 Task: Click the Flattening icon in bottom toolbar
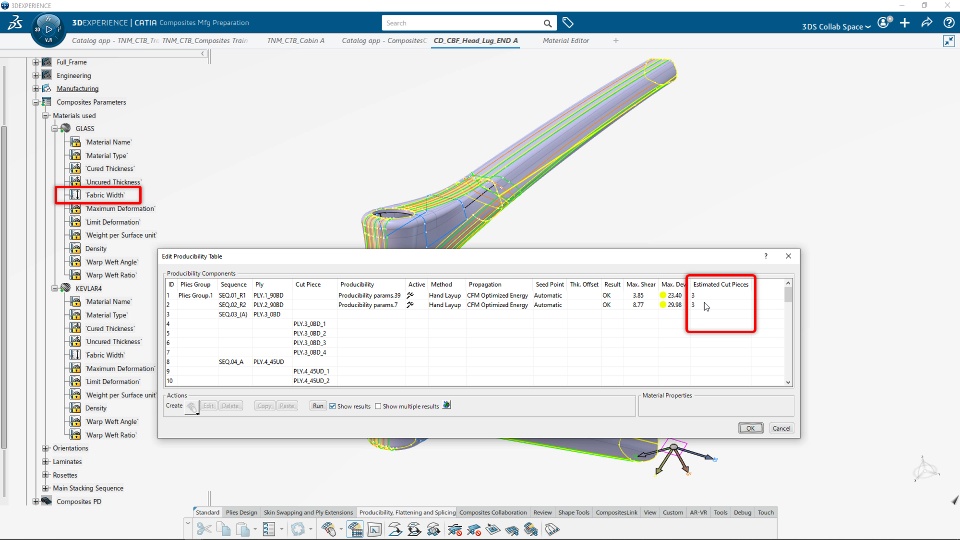coord(395,529)
